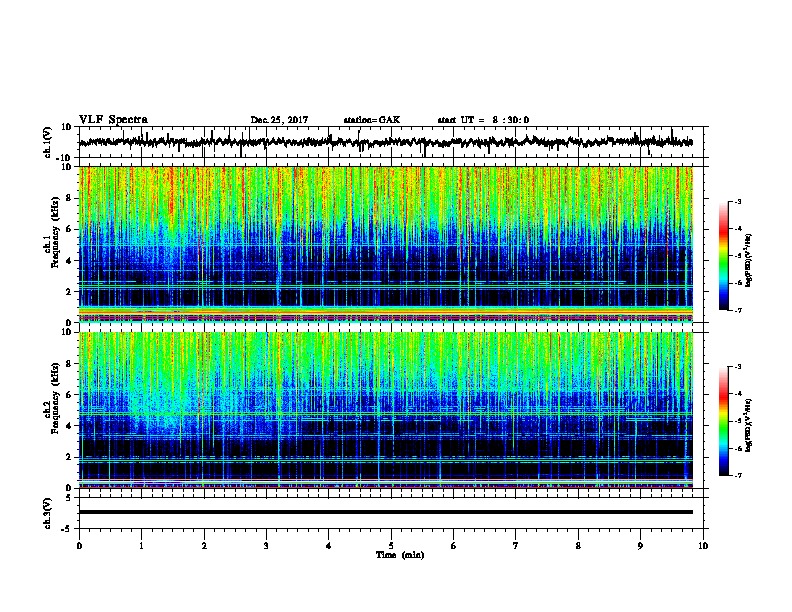Screen dimensions: 792x612
Task: Click the "5" minute tick on the time axis
Action: click(x=391, y=546)
